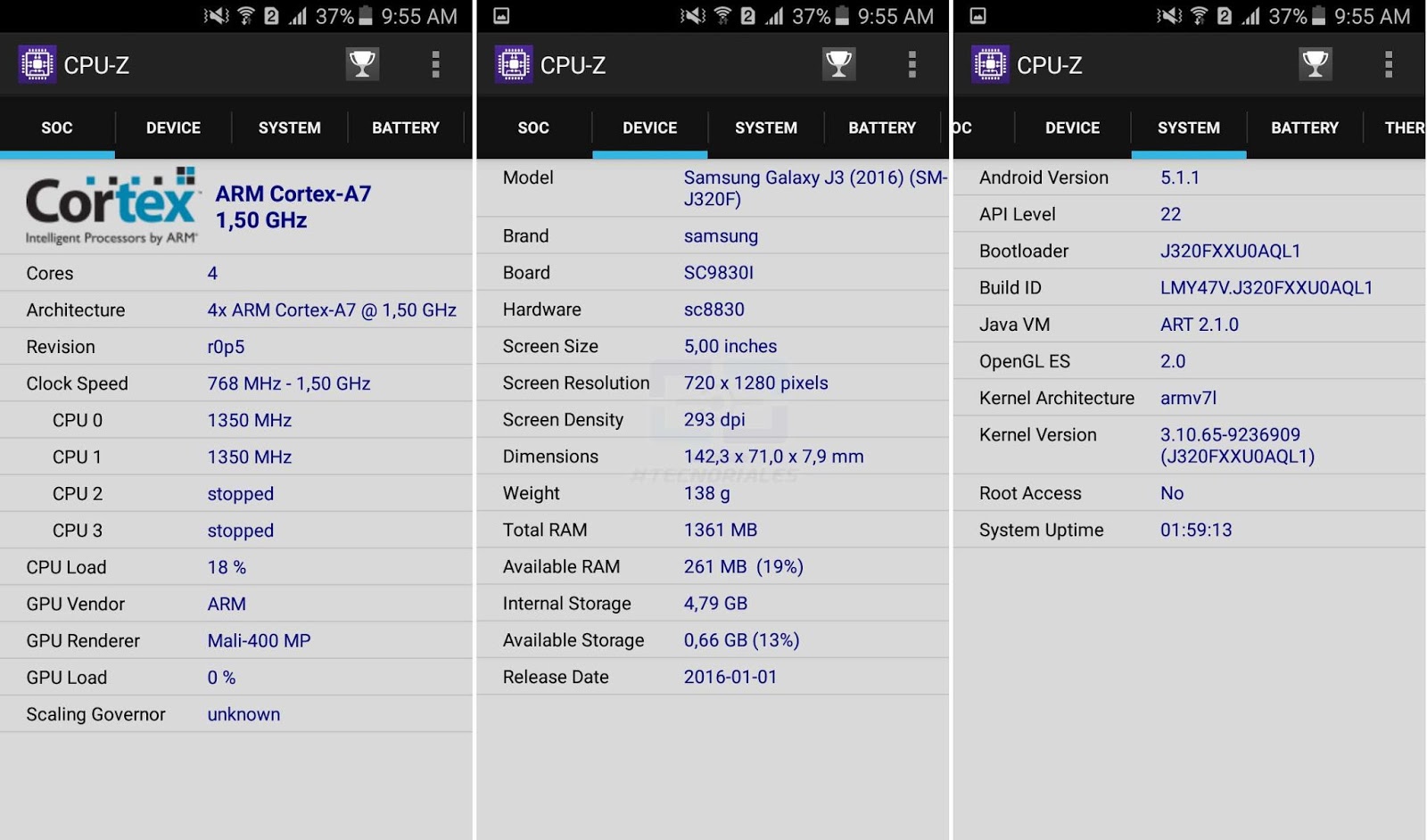Tap the Android Version value 5.1.1
The width and height of the screenshot is (1427, 840).
[1179, 177]
